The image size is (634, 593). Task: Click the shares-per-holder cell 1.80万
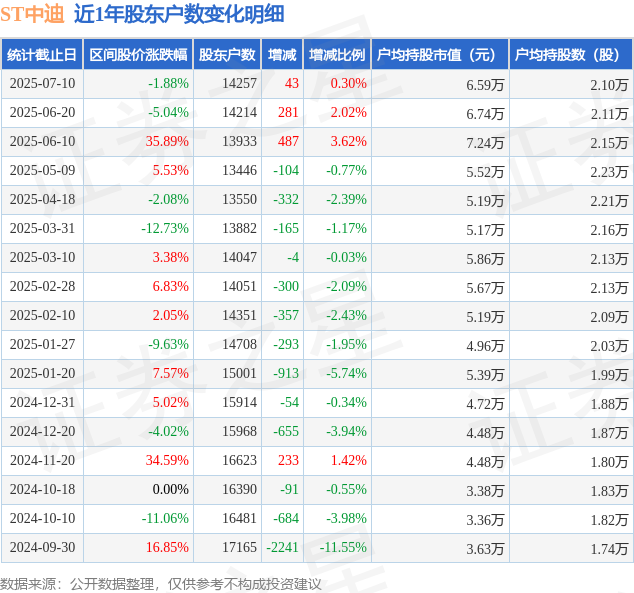point(609,462)
